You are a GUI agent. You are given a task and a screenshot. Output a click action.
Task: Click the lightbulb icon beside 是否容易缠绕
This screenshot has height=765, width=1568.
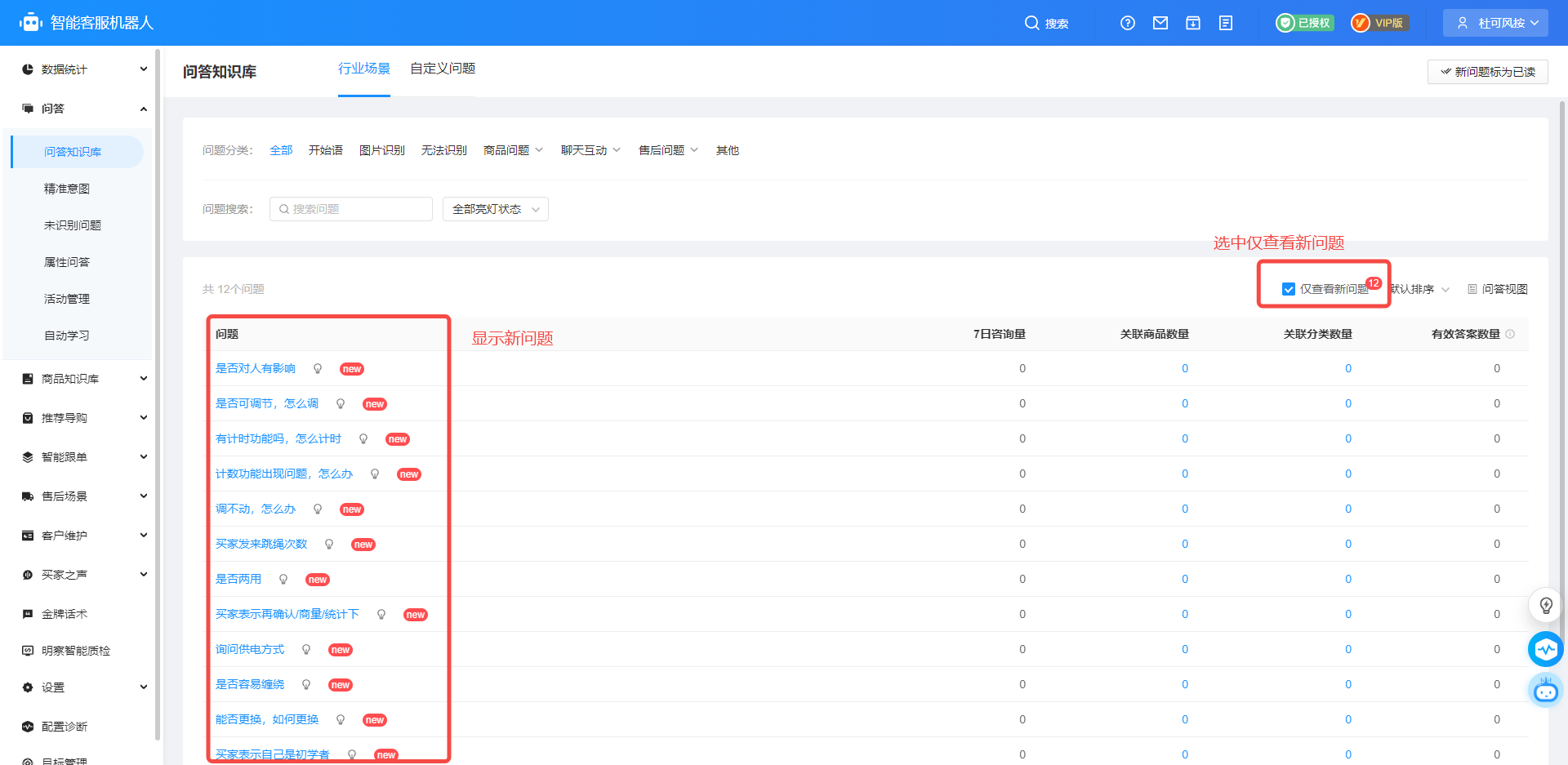pyautogui.click(x=306, y=685)
